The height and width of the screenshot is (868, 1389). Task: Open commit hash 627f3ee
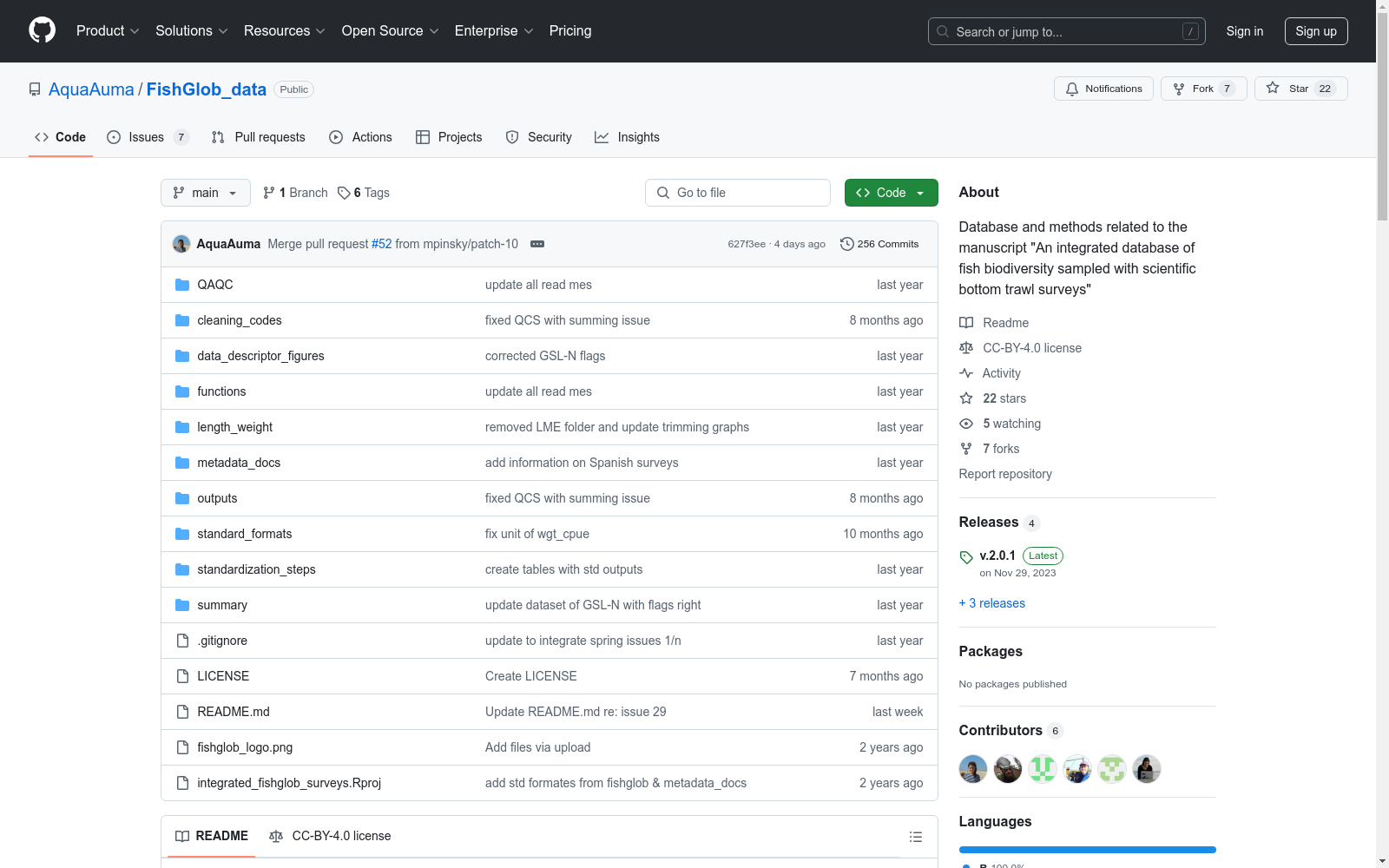tap(747, 244)
